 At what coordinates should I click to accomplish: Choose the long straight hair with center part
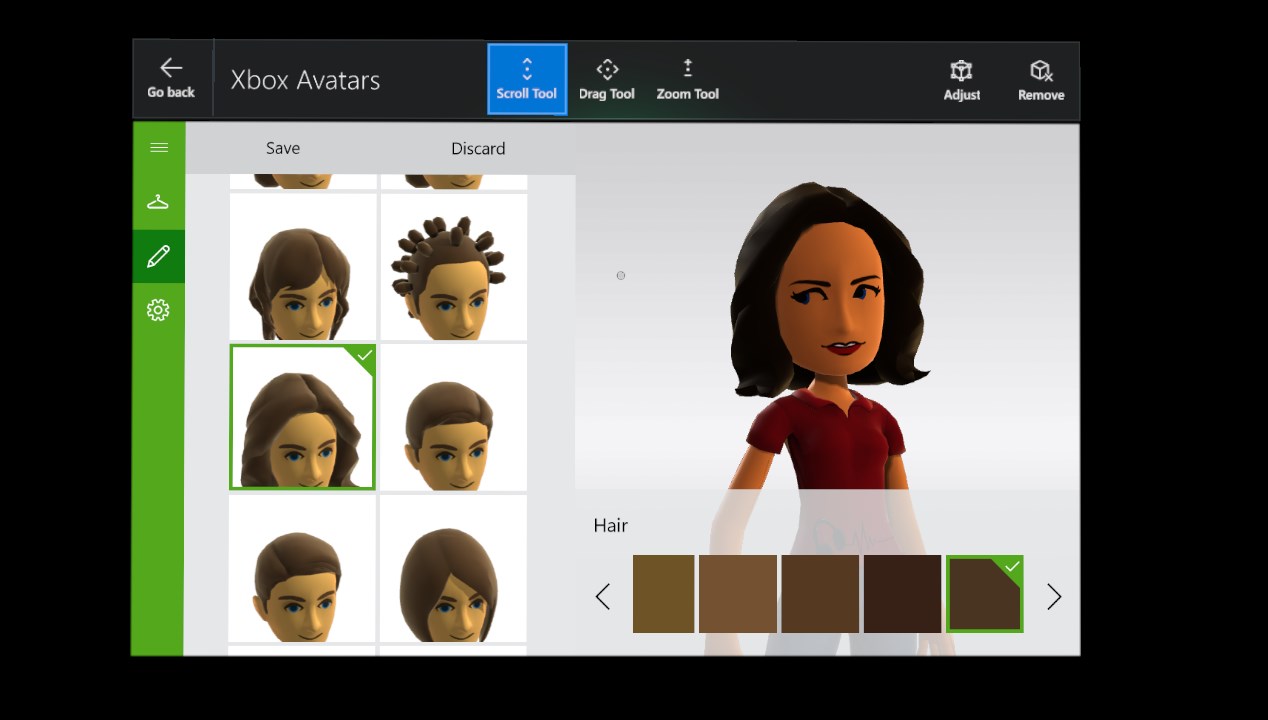pyautogui.click(x=303, y=267)
